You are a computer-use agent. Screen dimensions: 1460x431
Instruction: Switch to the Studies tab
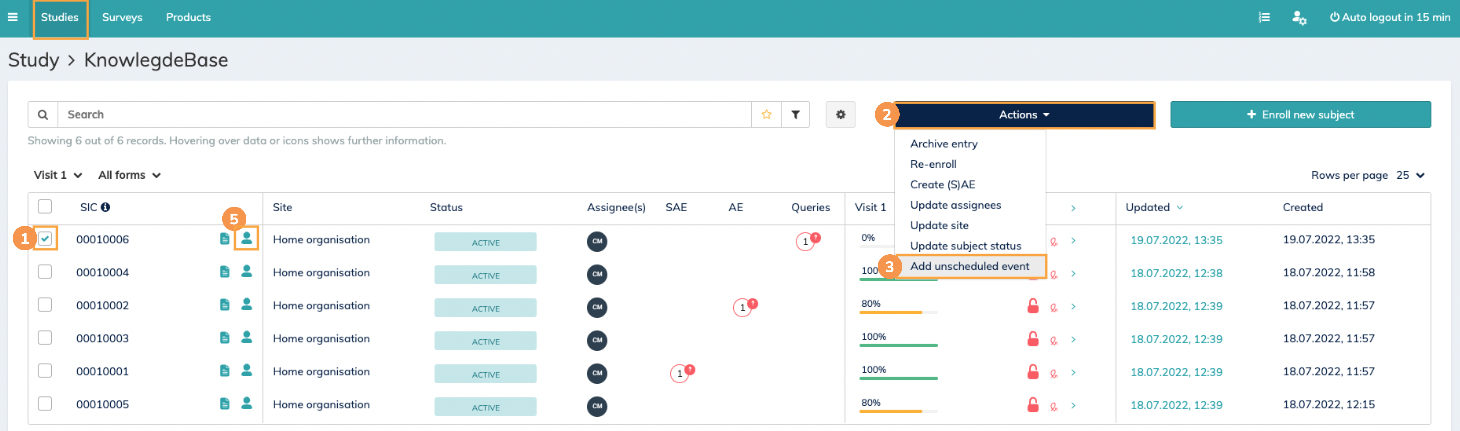coord(60,18)
